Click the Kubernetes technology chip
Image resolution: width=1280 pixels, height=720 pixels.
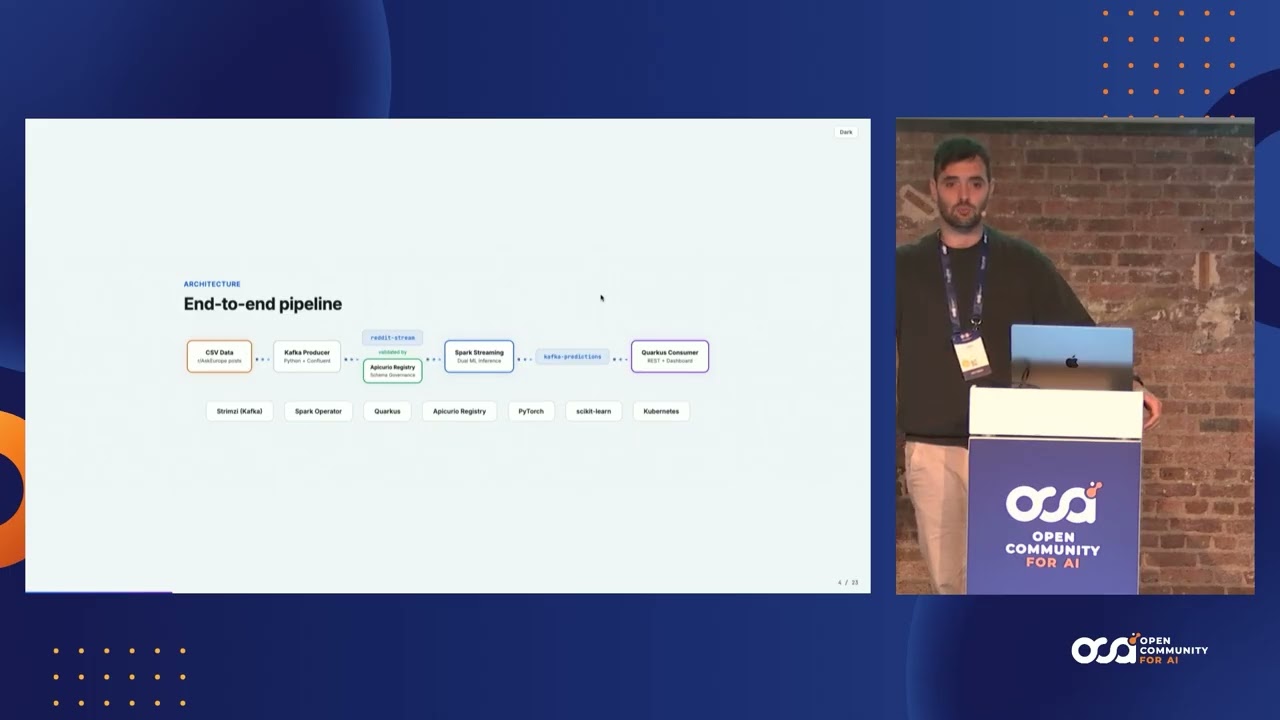pyautogui.click(x=661, y=411)
